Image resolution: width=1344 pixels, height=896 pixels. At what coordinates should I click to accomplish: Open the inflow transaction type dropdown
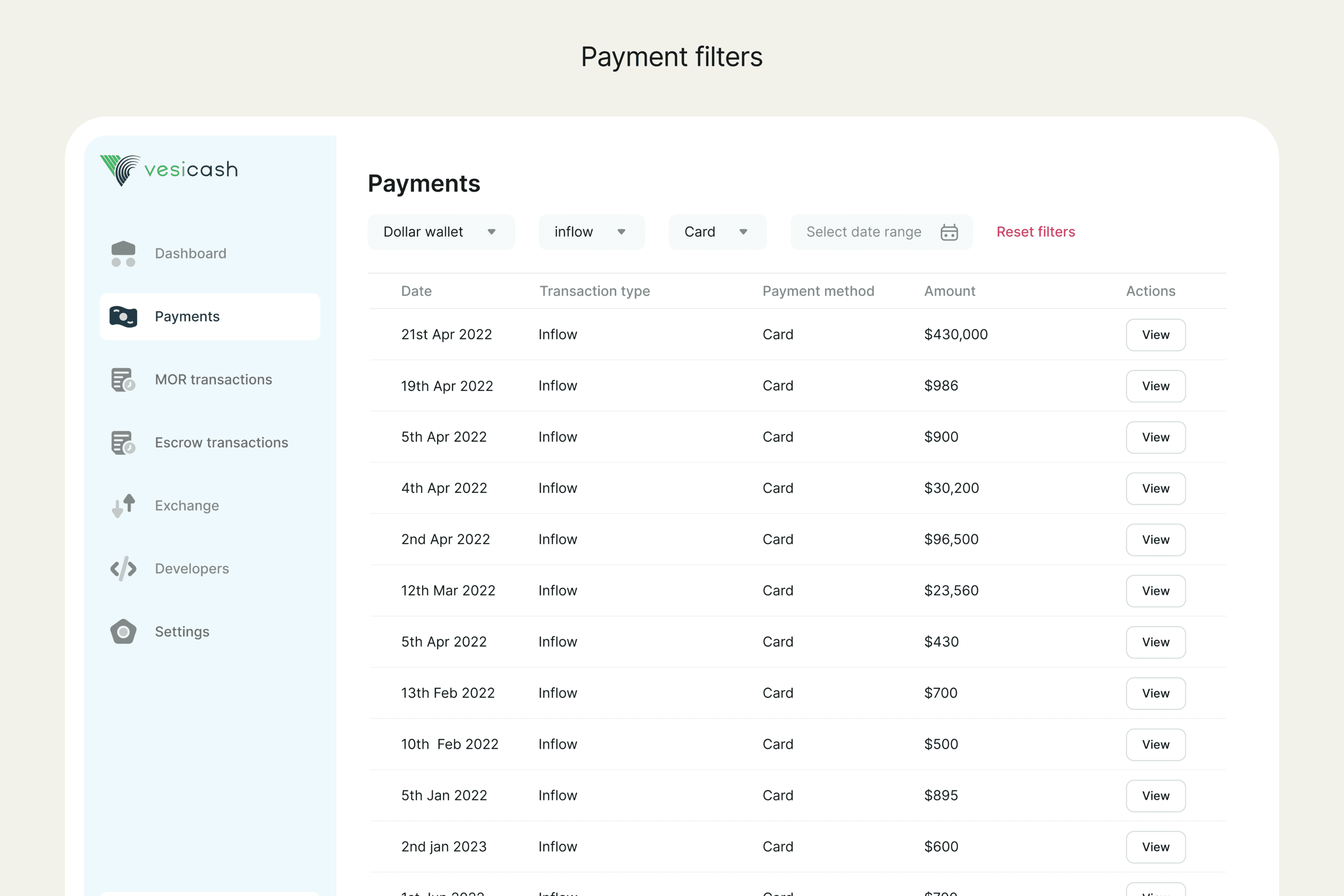[591, 232]
